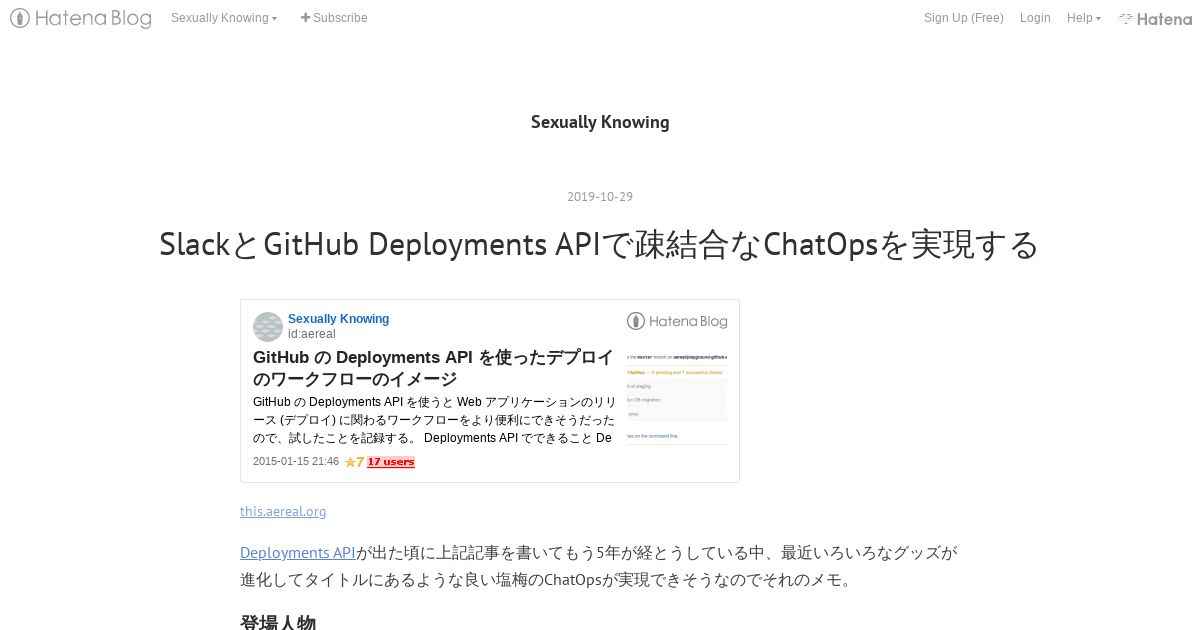1200x630 pixels.
Task: Open the Sign Up (Free) link
Action: pyautogui.click(x=963, y=18)
